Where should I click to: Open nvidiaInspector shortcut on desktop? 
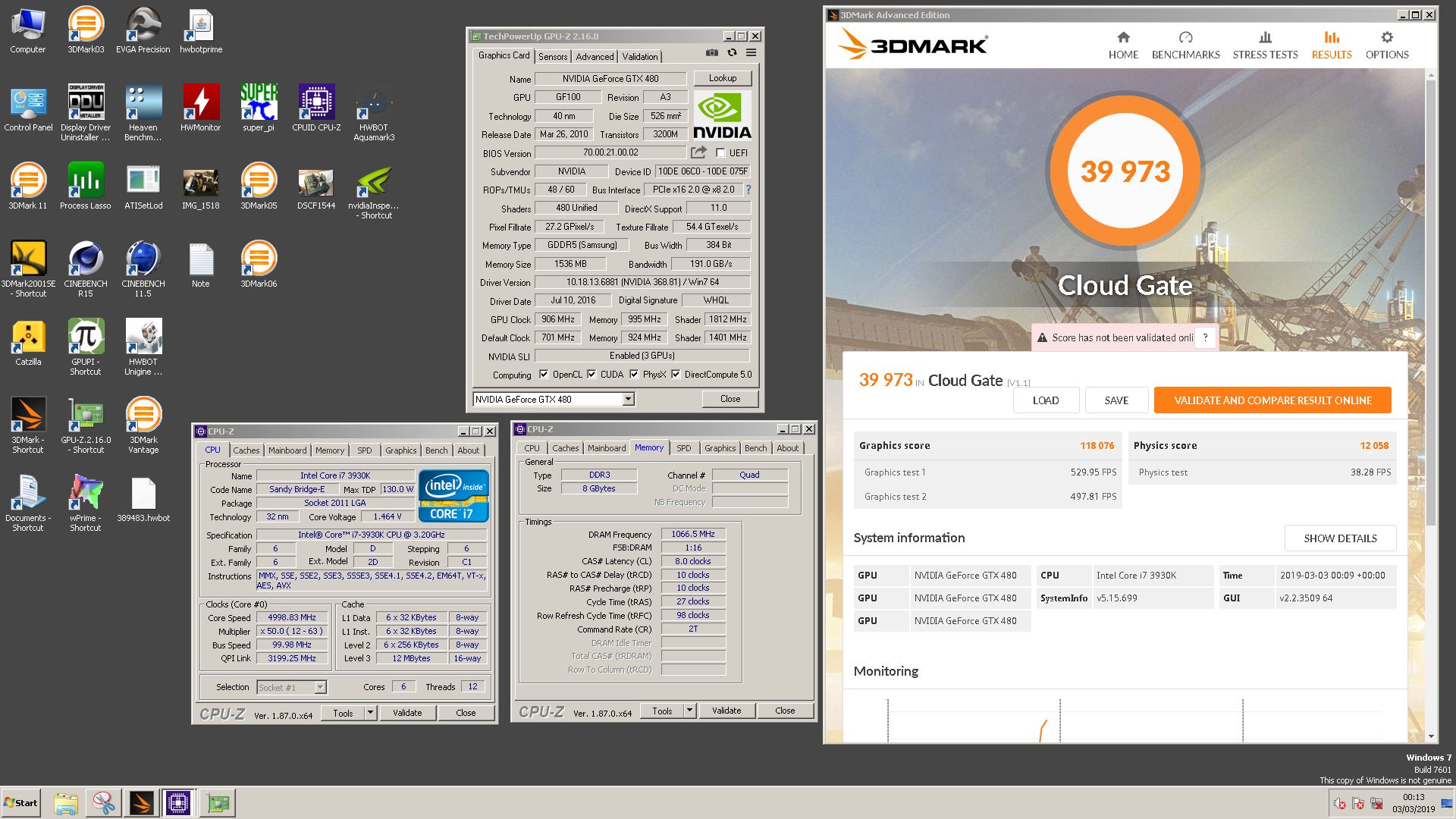[x=374, y=190]
